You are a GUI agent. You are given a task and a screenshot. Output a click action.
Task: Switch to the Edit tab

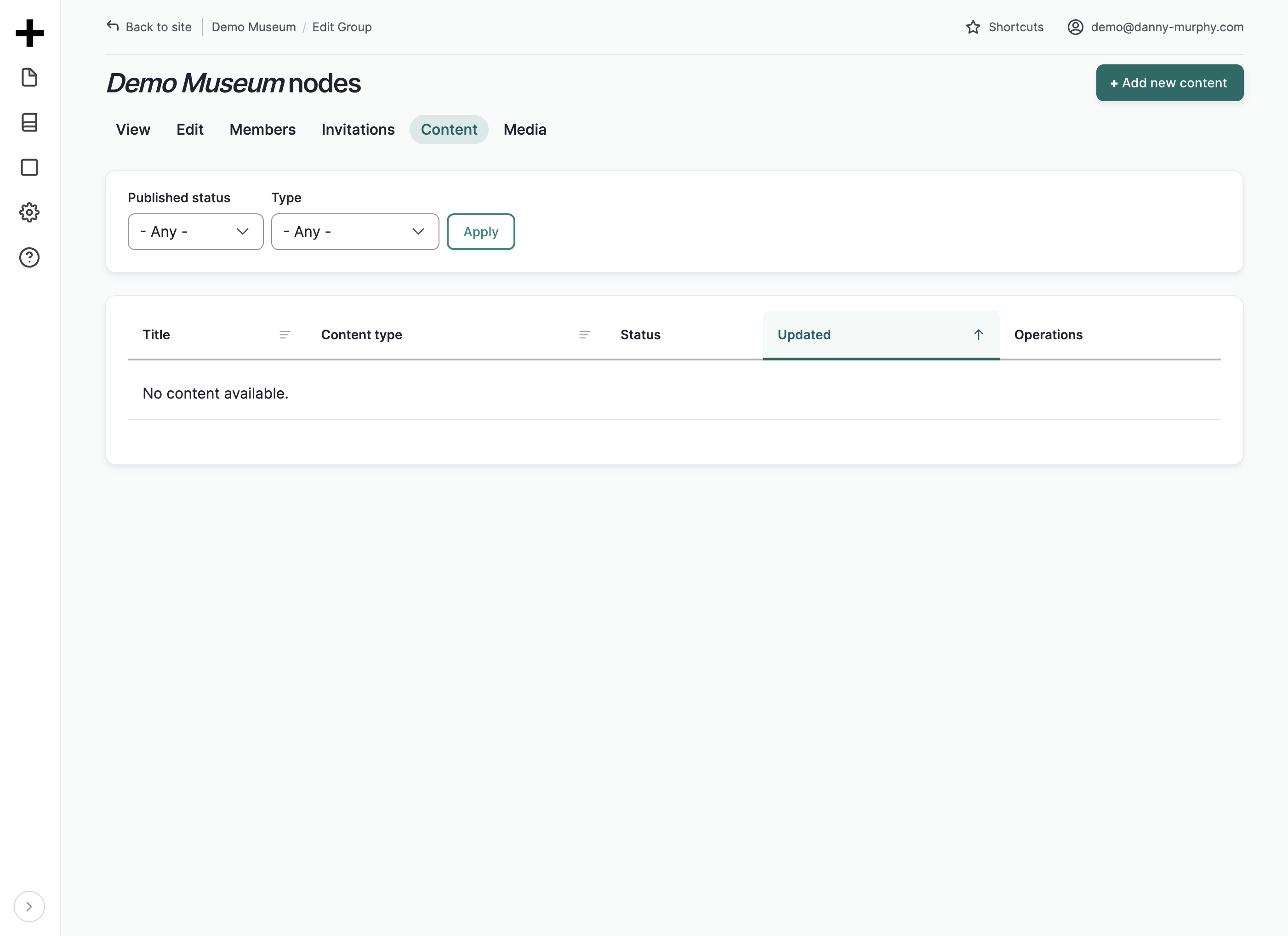tap(190, 130)
